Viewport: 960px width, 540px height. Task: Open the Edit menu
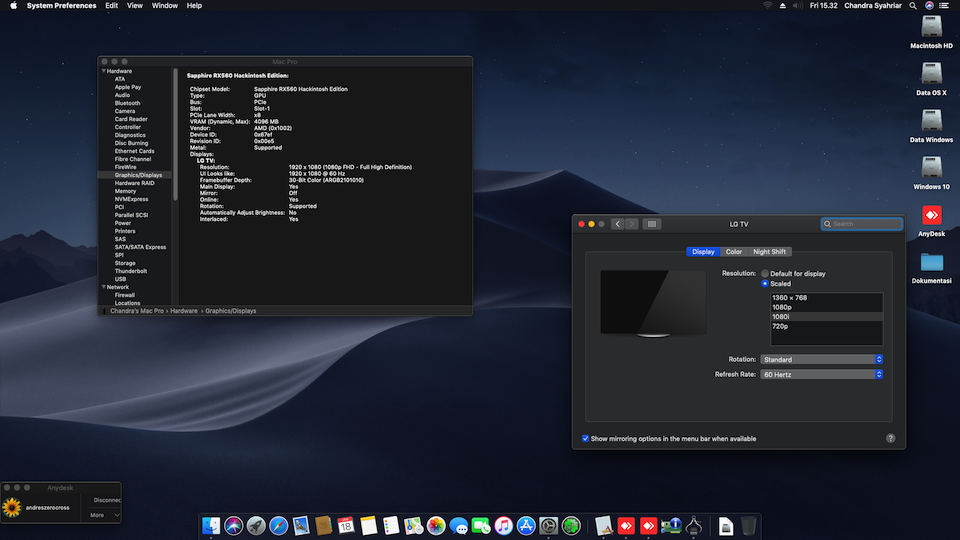pyautogui.click(x=111, y=6)
